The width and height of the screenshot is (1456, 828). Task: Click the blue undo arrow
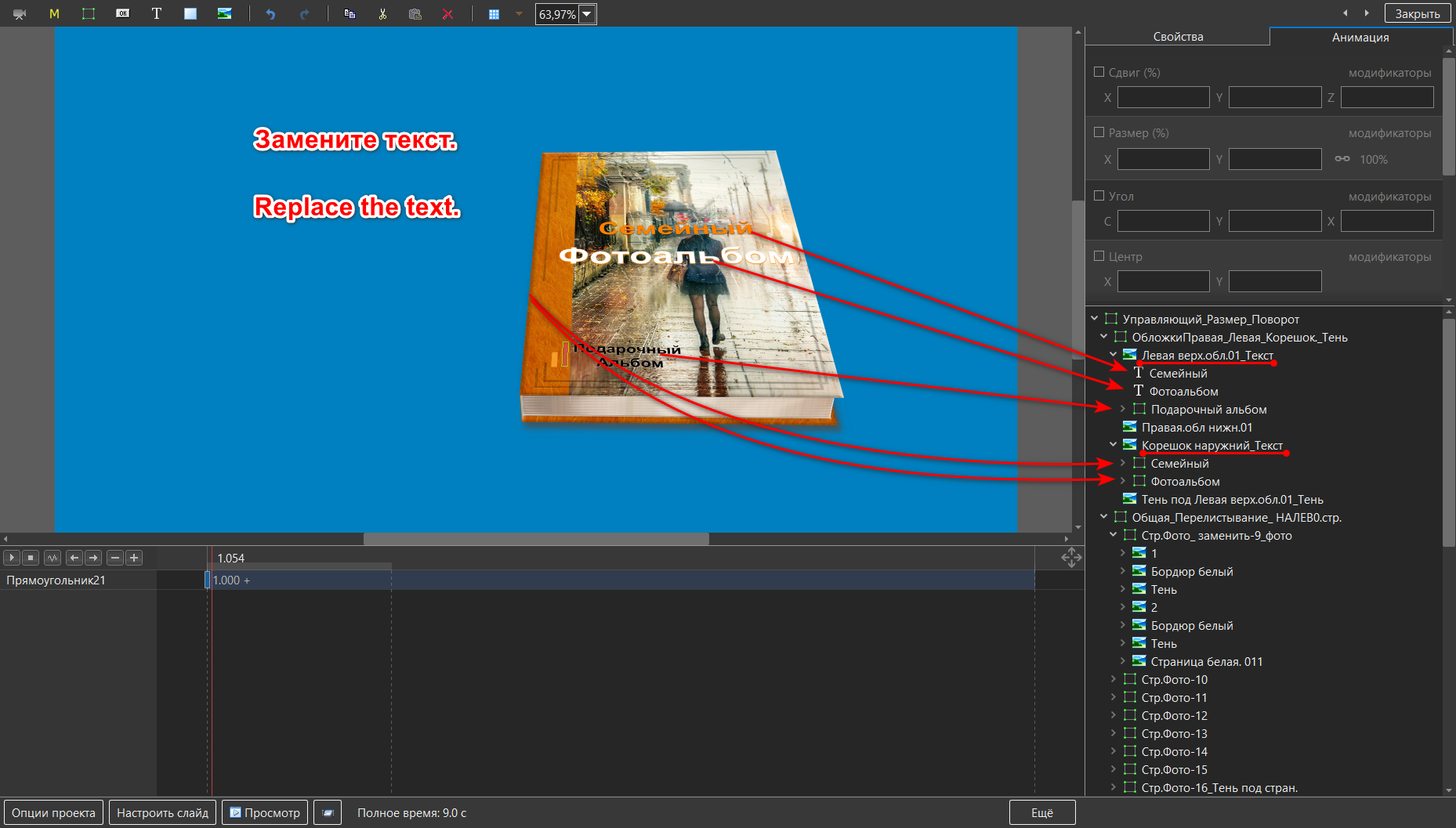270,14
